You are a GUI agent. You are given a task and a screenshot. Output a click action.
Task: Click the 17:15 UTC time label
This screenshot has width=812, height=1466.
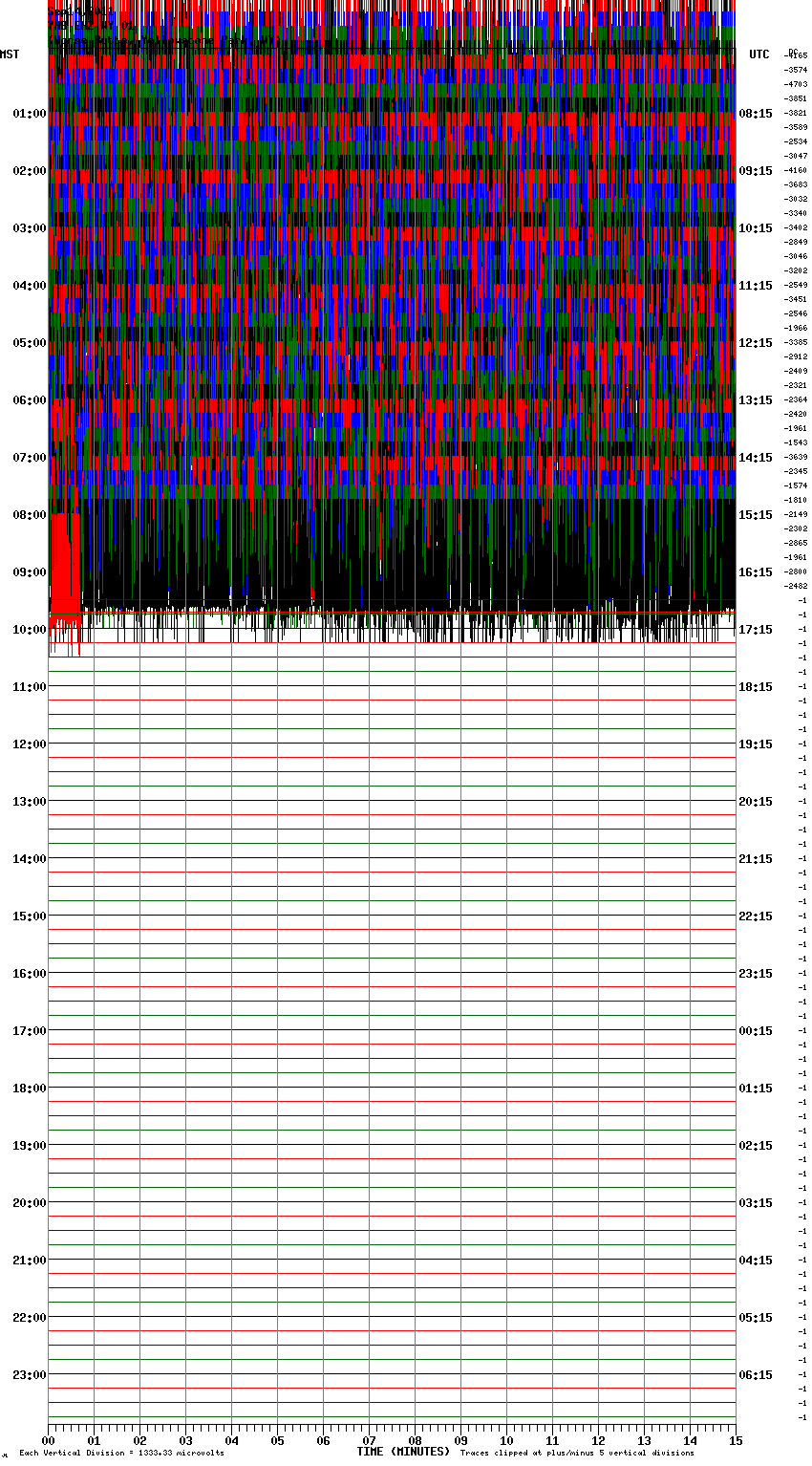pos(756,630)
